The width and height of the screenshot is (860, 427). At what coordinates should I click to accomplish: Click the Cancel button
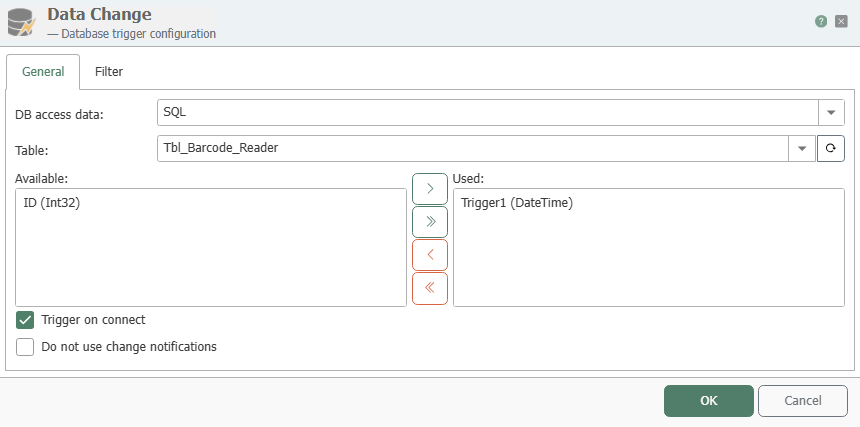click(x=802, y=401)
